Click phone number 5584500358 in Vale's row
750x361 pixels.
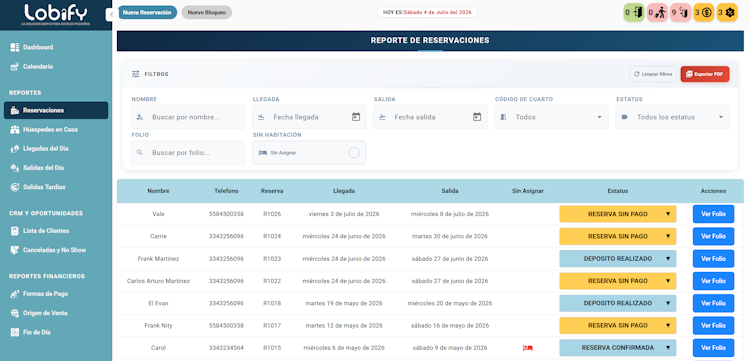click(226, 214)
